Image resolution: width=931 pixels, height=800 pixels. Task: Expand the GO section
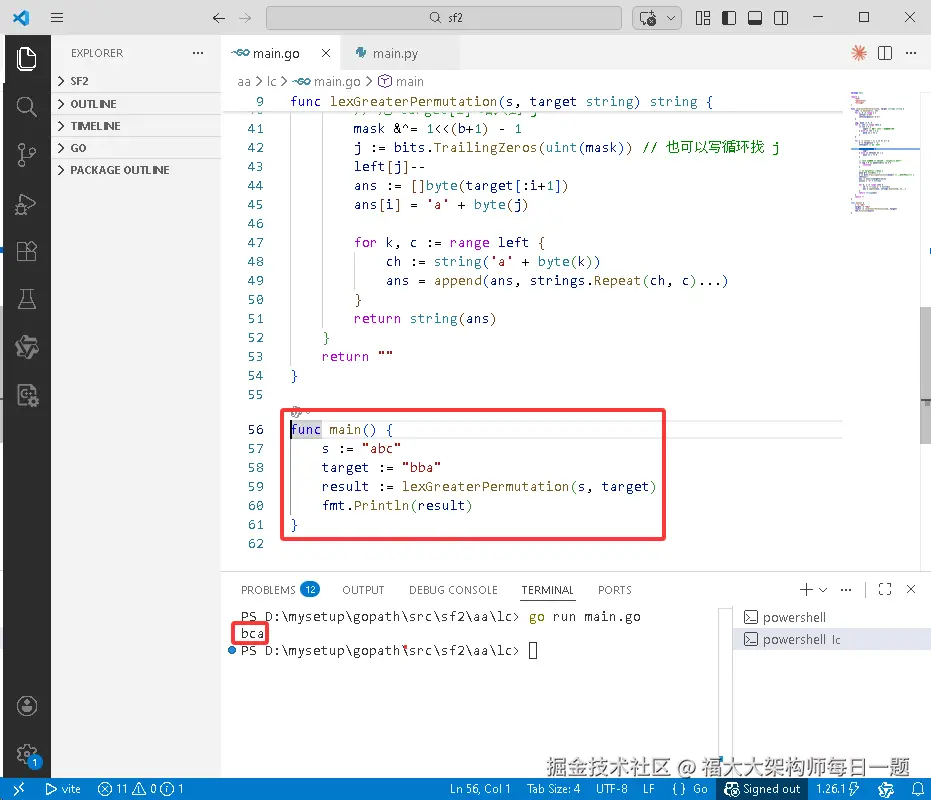[x=137, y=148]
